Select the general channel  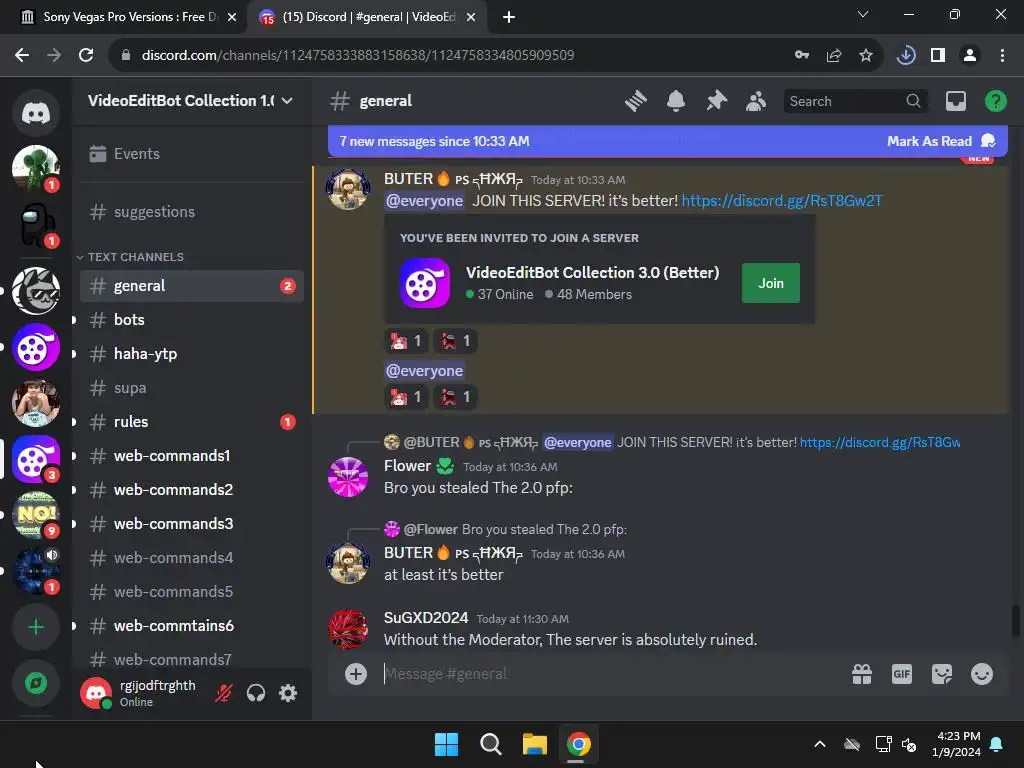[191, 286]
